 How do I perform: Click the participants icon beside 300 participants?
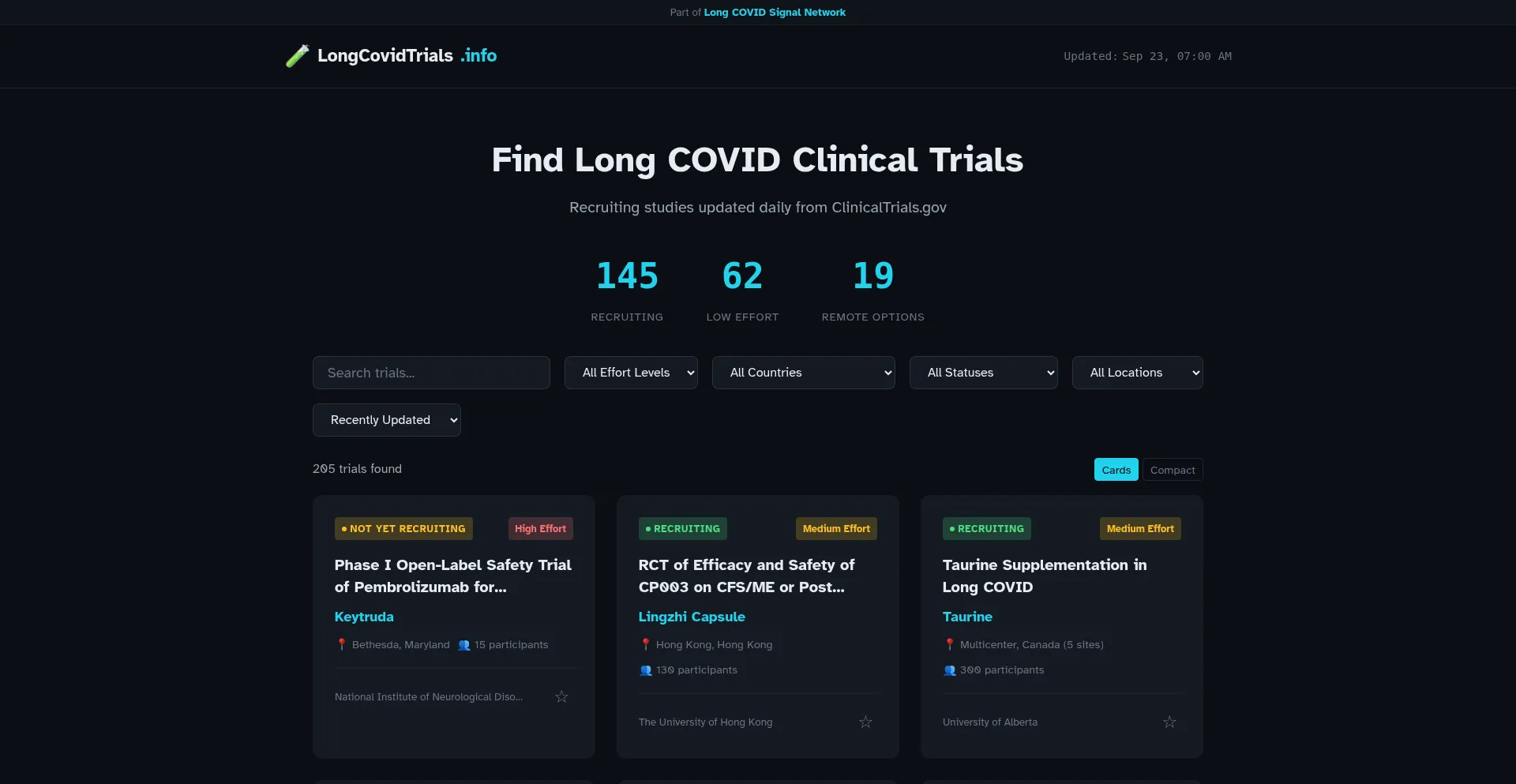tap(950, 670)
